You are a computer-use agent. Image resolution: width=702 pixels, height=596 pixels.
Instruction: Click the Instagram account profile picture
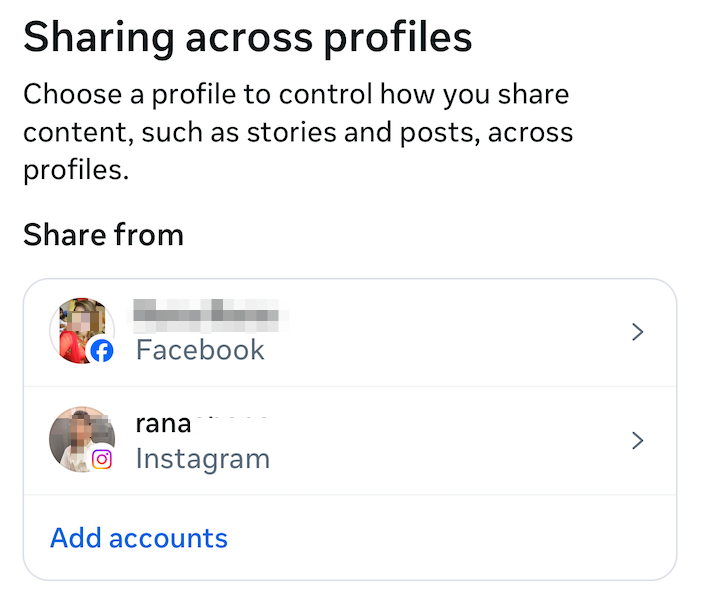coord(80,438)
